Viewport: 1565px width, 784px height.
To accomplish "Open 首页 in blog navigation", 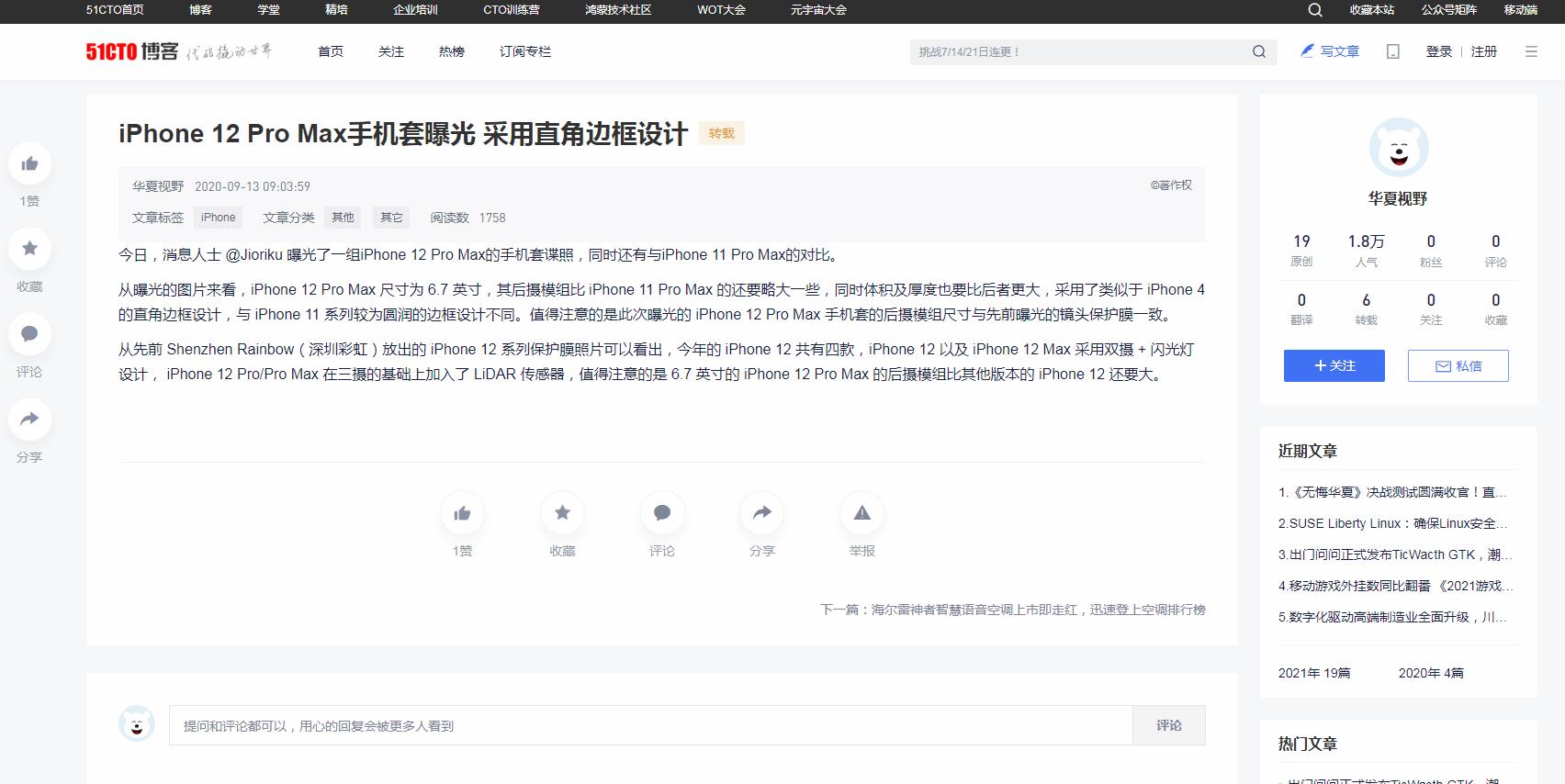I will [331, 51].
